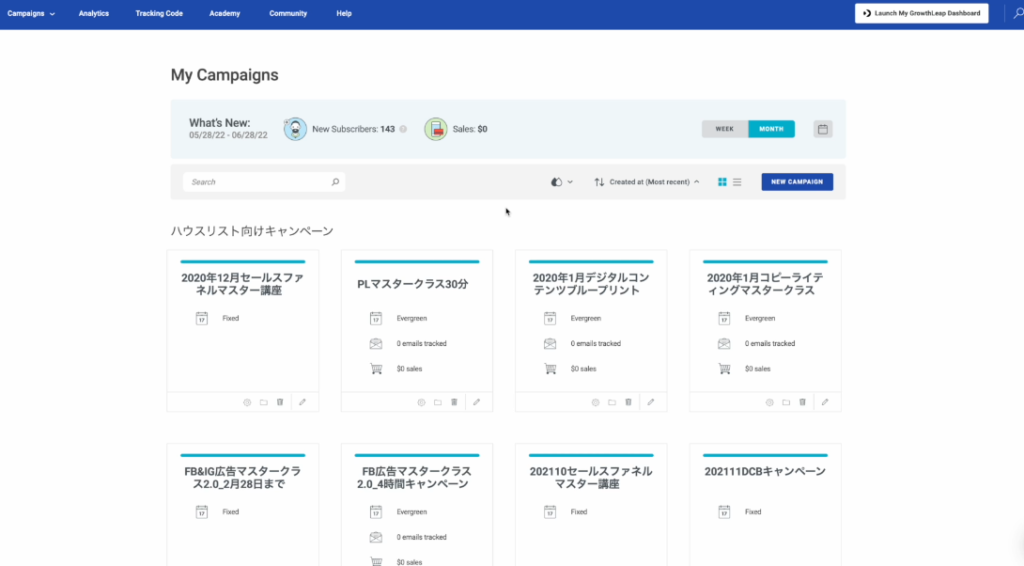Screen dimensions: 1024x566
Task: Go to Analytics
Action: [93, 13]
